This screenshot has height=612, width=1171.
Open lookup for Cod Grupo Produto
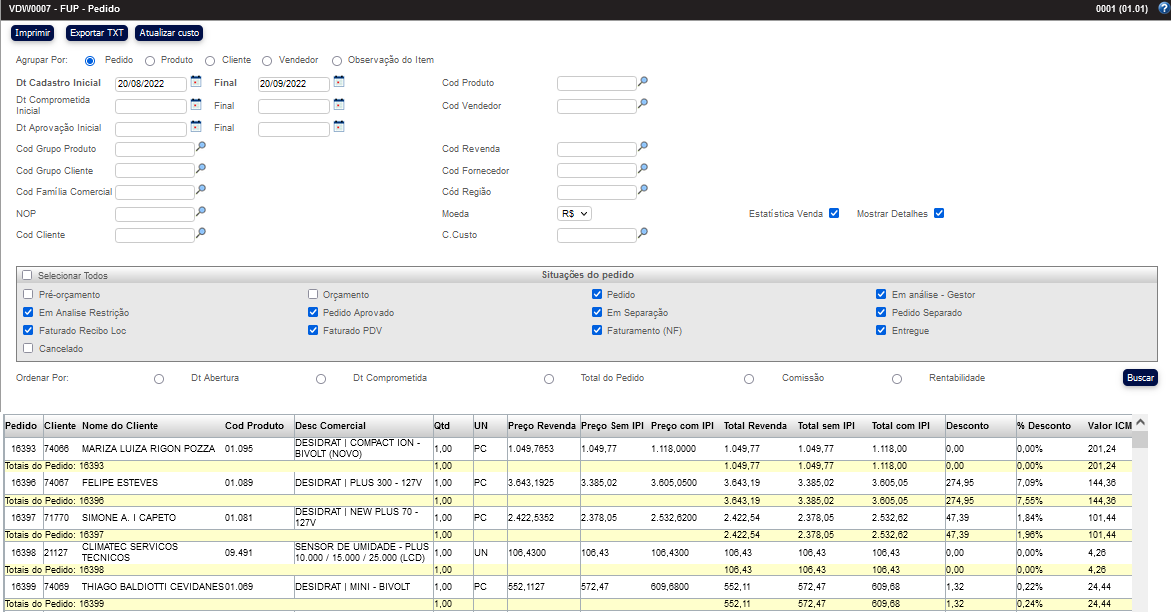coord(201,148)
